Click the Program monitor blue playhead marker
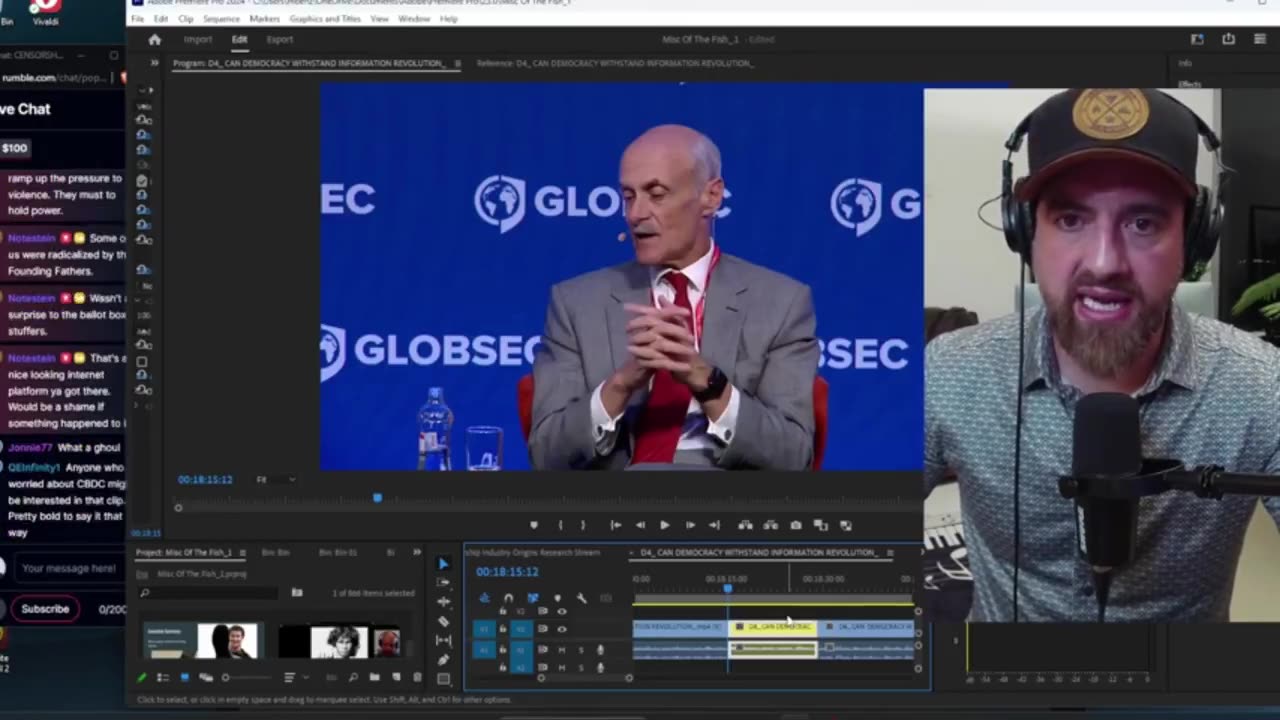The image size is (1280, 720). 377,497
